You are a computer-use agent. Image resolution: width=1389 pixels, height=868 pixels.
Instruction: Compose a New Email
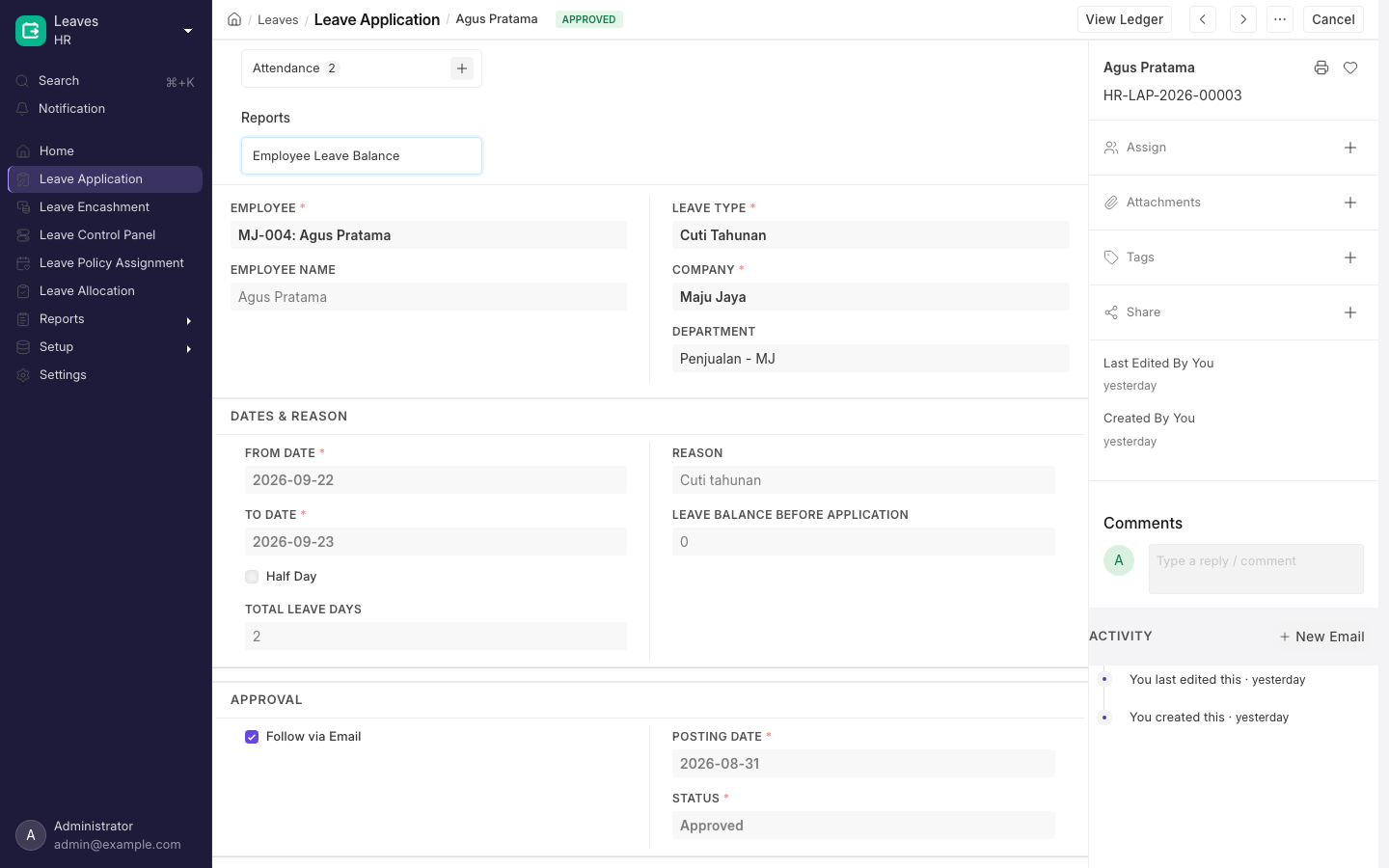pos(1321,637)
